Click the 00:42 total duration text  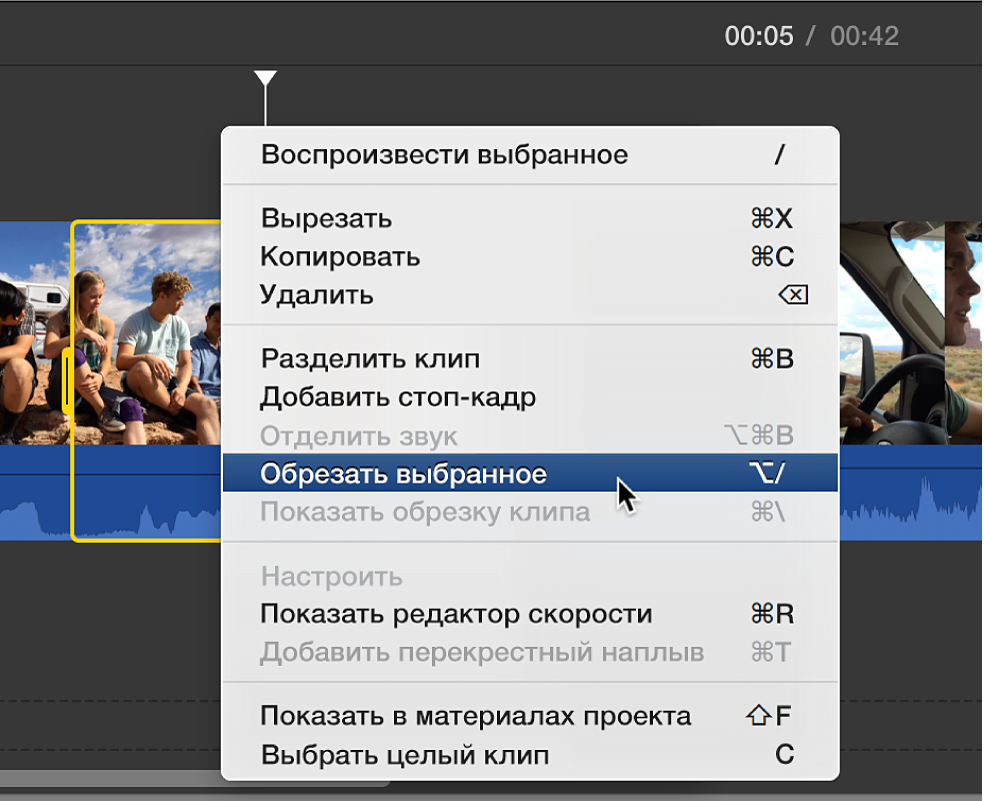pos(864,36)
